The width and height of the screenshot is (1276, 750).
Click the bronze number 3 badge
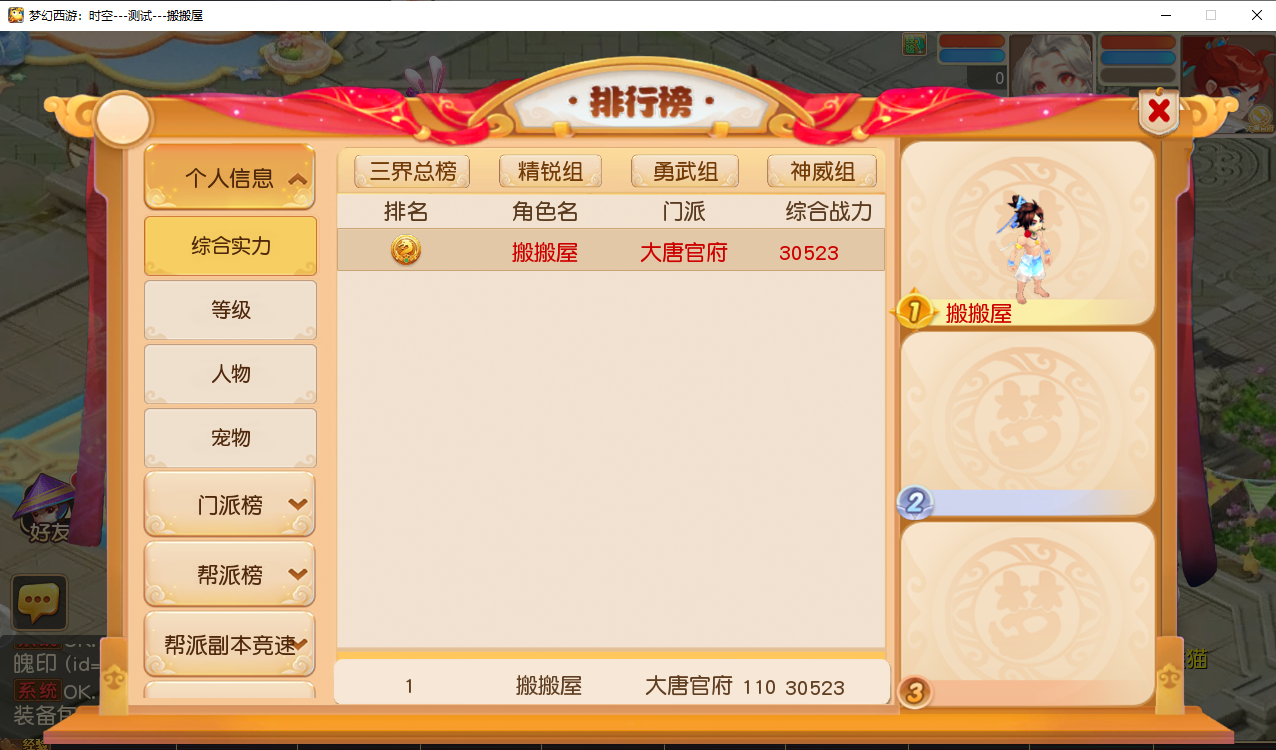tap(915, 691)
